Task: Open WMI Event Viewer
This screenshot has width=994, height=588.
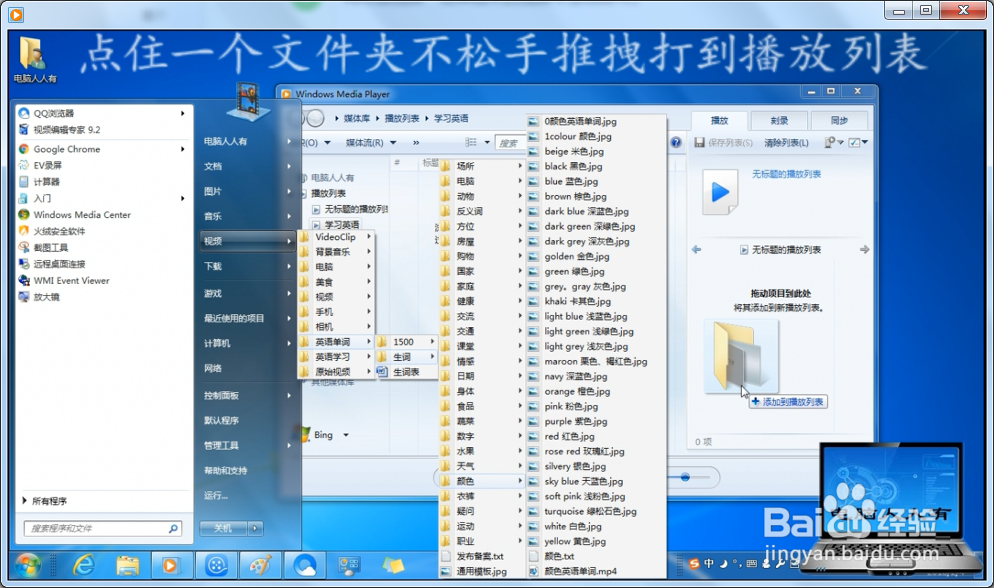Action: [x=71, y=281]
